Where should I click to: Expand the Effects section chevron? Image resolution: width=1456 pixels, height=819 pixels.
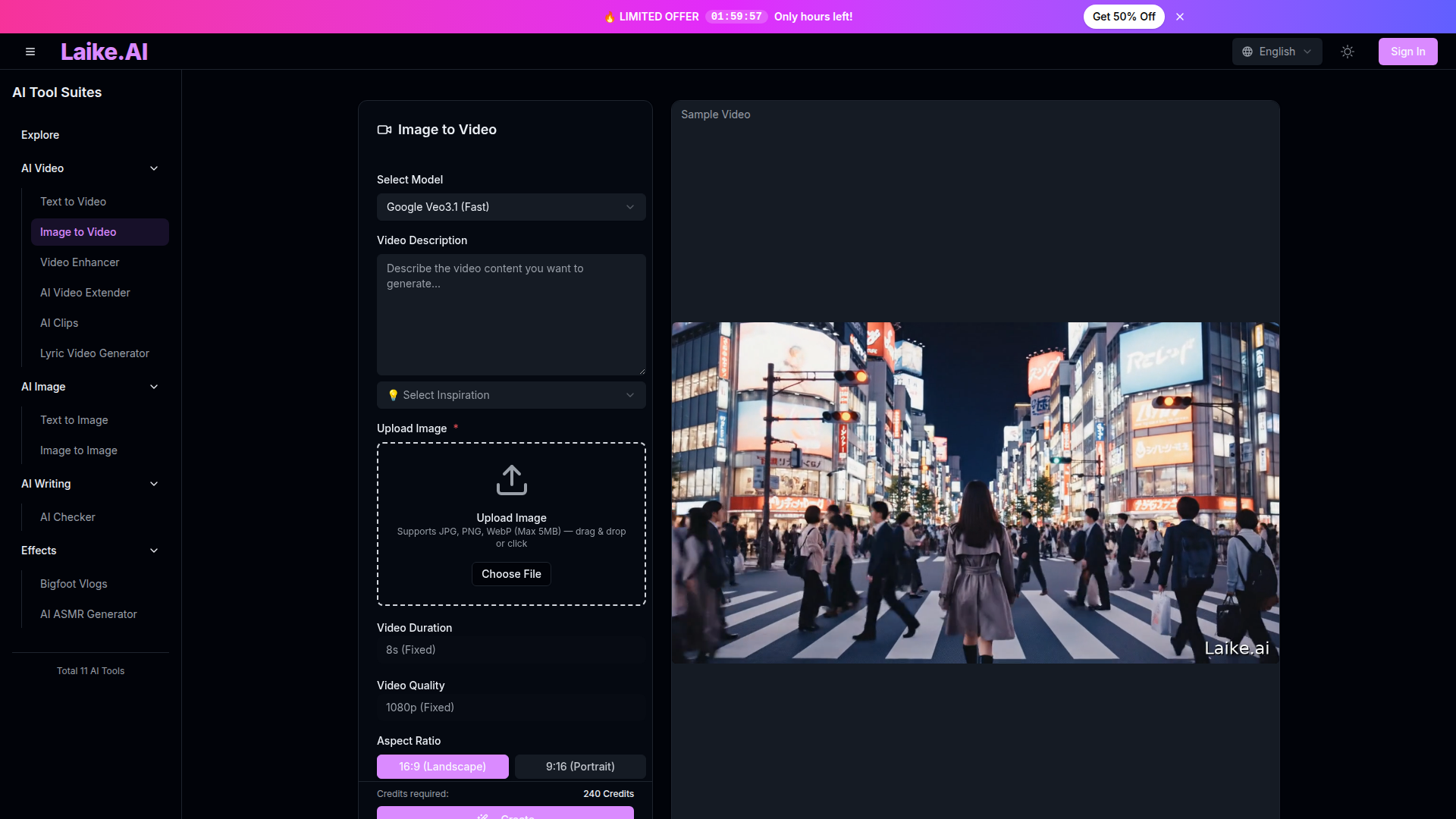point(154,550)
